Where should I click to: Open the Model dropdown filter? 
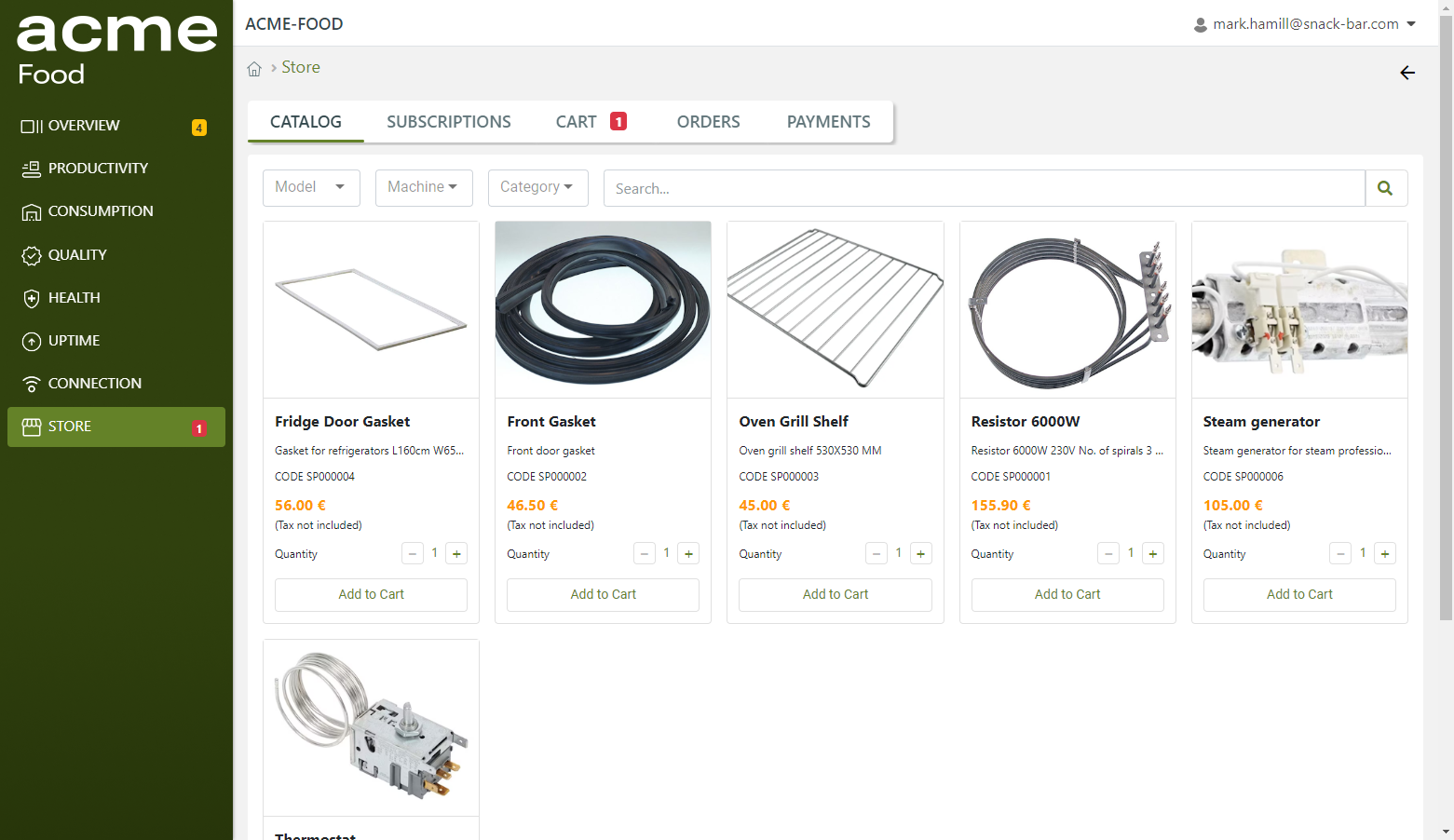(x=311, y=187)
